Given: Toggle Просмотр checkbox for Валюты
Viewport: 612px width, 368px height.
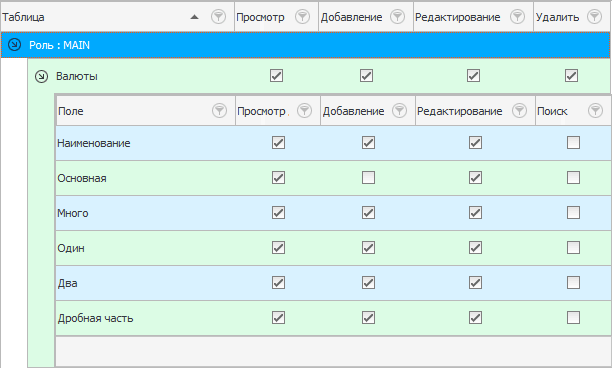Looking at the screenshot, I should (276, 76).
